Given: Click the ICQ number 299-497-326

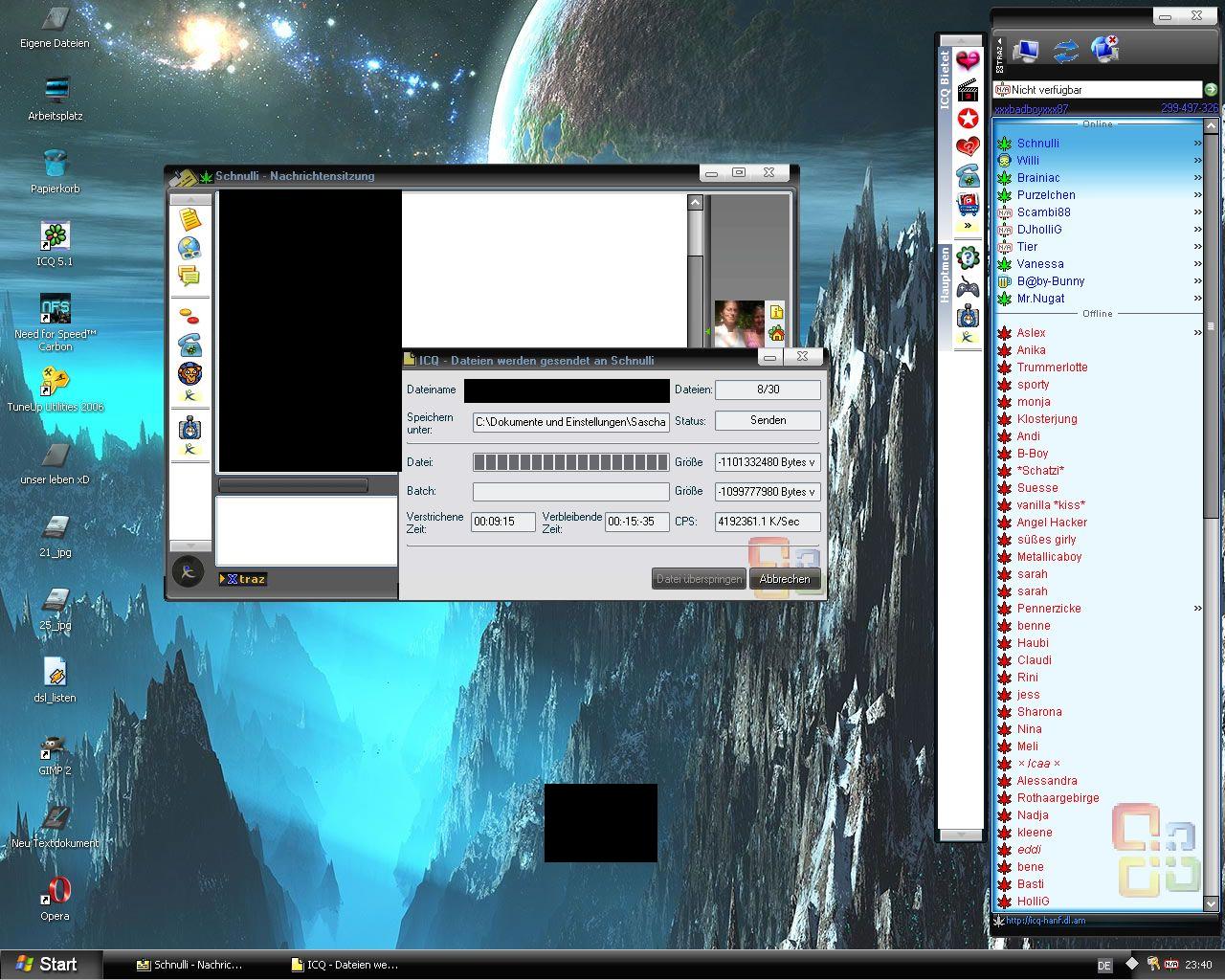Looking at the screenshot, I should click(x=1190, y=109).
